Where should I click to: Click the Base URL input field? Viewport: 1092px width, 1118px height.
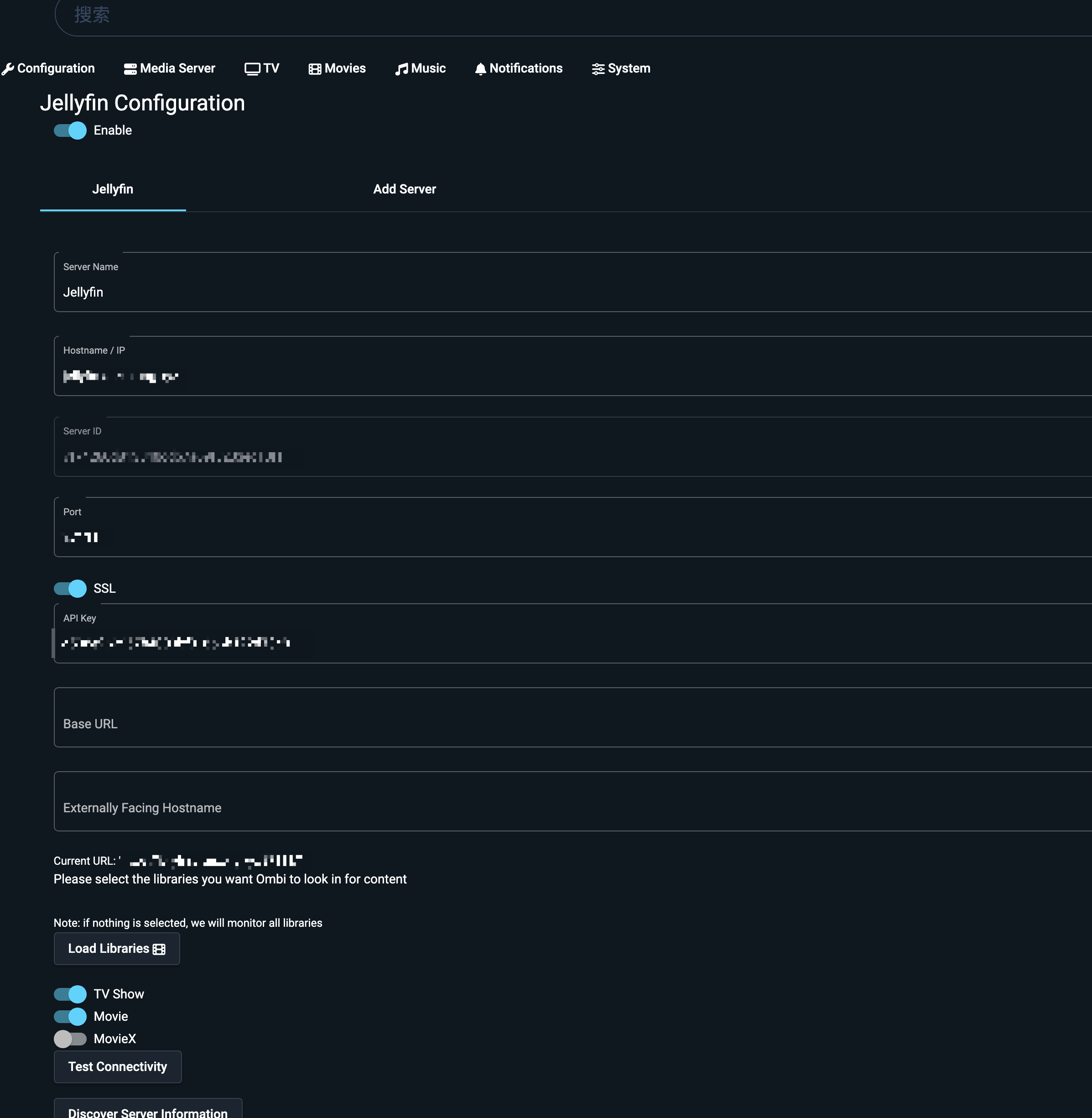coord(344,718)
